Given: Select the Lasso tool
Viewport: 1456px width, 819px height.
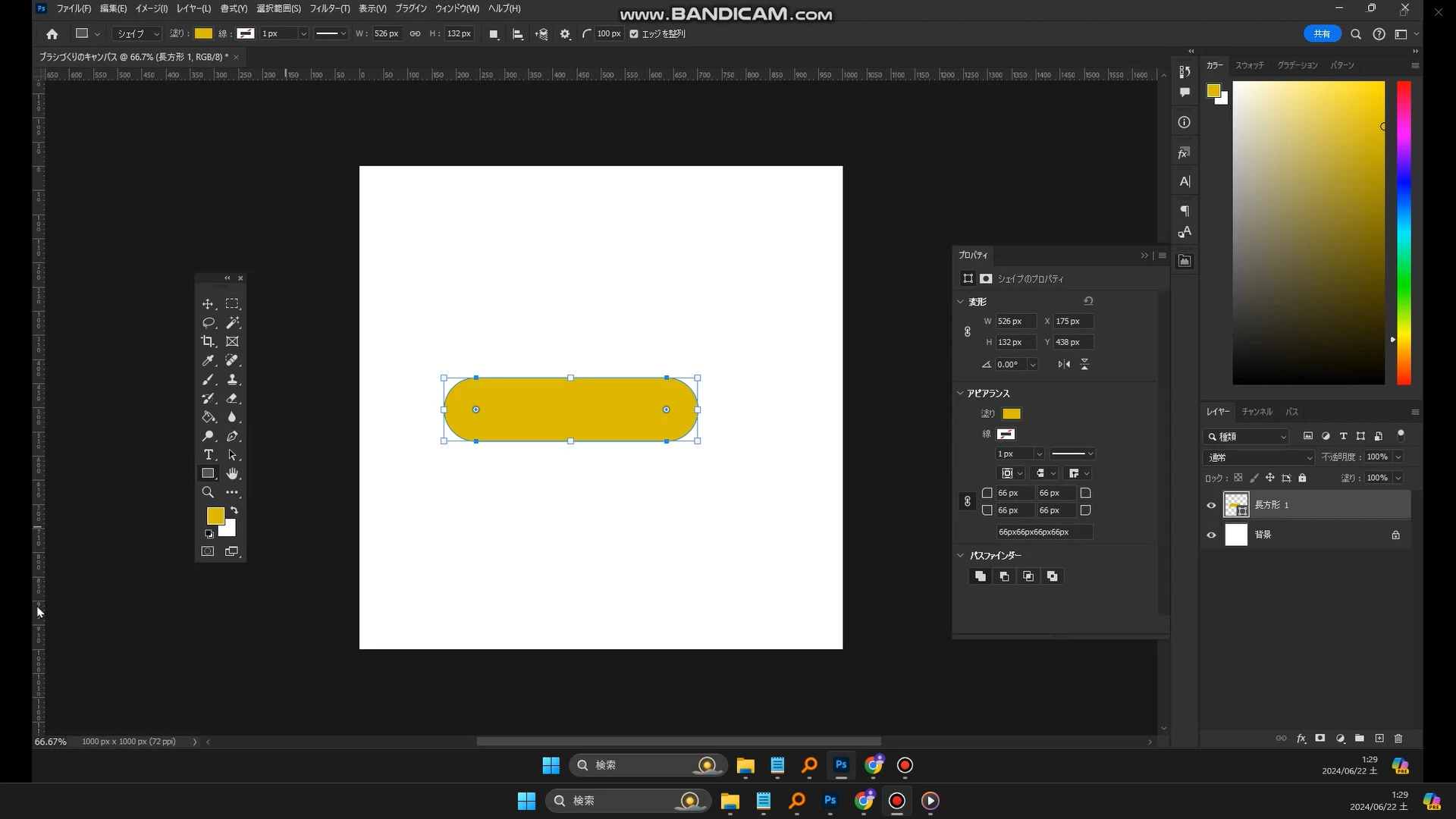Looking at the screenshot, I should pyautogui.click(x=208, y=323).
